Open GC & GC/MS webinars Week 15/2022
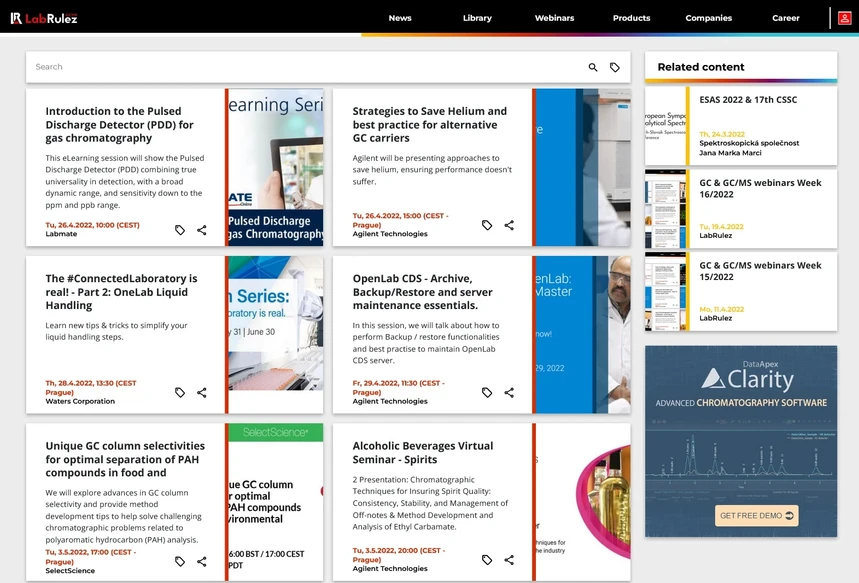This screenshot has height=583, width=859. [760, 271]
